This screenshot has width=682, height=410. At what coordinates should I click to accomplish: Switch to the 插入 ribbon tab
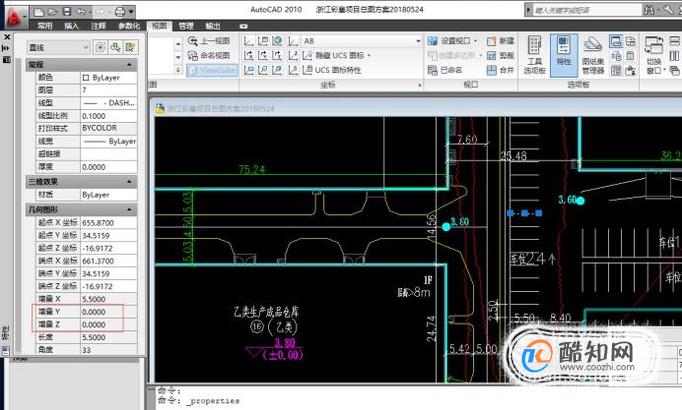pyautogui.click(x=71, y=26)
